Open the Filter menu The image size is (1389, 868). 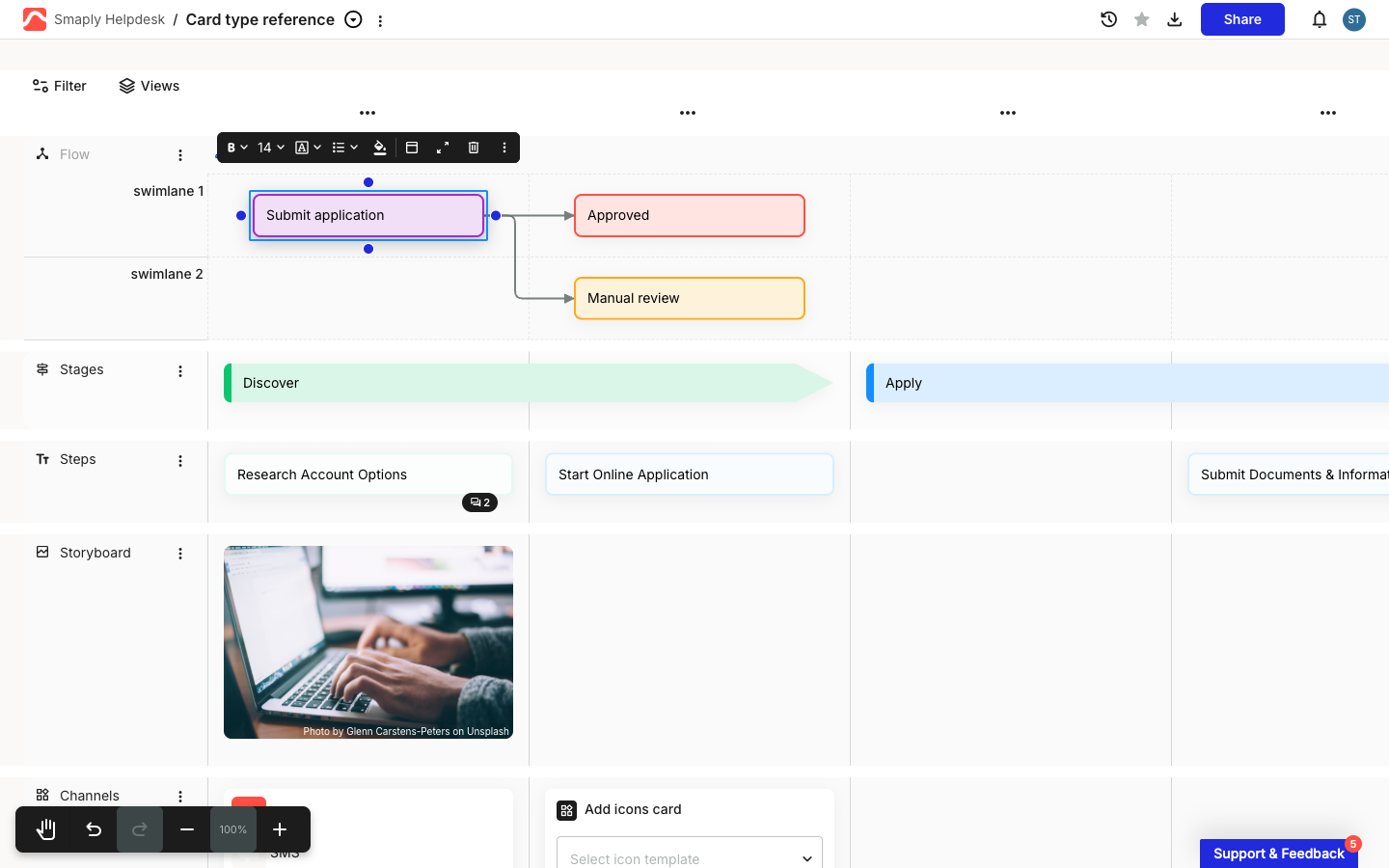click(x=59, y=86)
